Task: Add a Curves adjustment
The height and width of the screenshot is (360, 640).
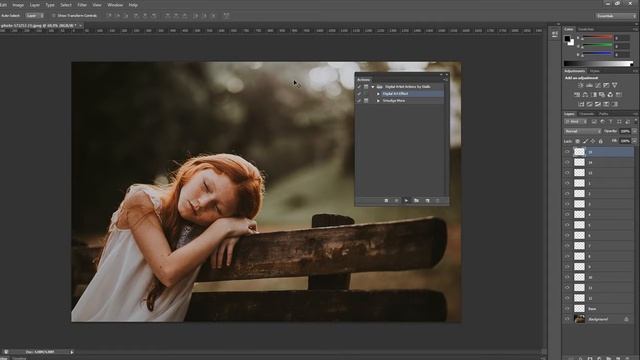Action: point(598,85)
